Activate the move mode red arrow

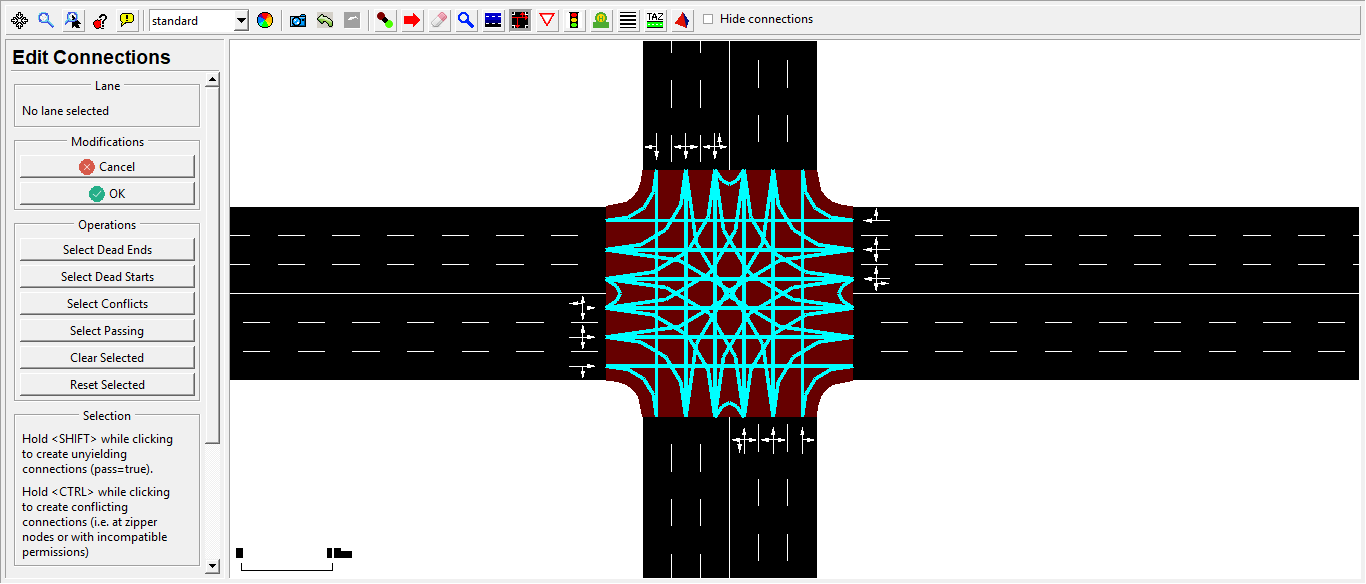coord(412,20)
